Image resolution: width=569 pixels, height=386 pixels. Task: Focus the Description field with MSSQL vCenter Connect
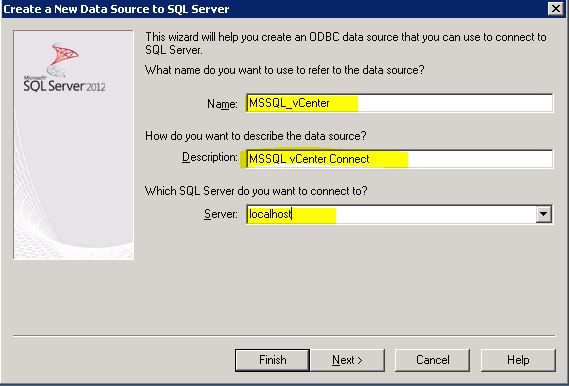(x=399, y=159)
